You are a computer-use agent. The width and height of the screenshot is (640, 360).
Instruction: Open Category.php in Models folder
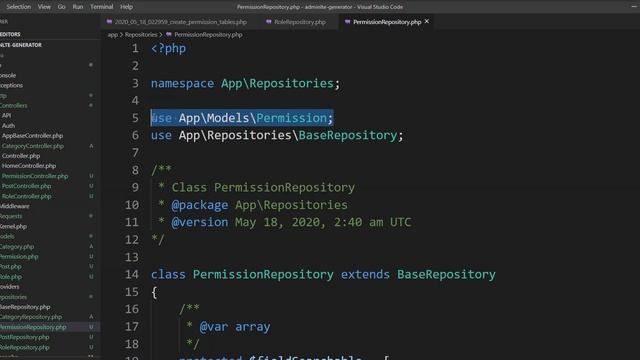[17, 247]
